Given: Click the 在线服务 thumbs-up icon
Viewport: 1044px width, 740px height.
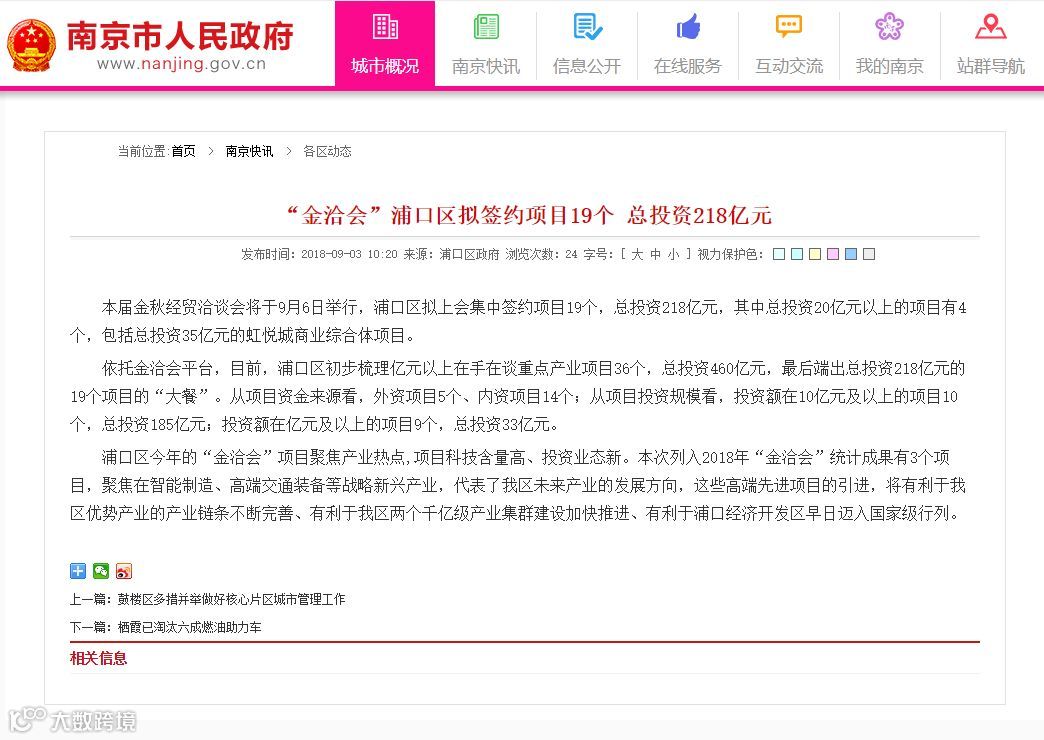Looking at the screenshot, I should [x=688, y=27].
